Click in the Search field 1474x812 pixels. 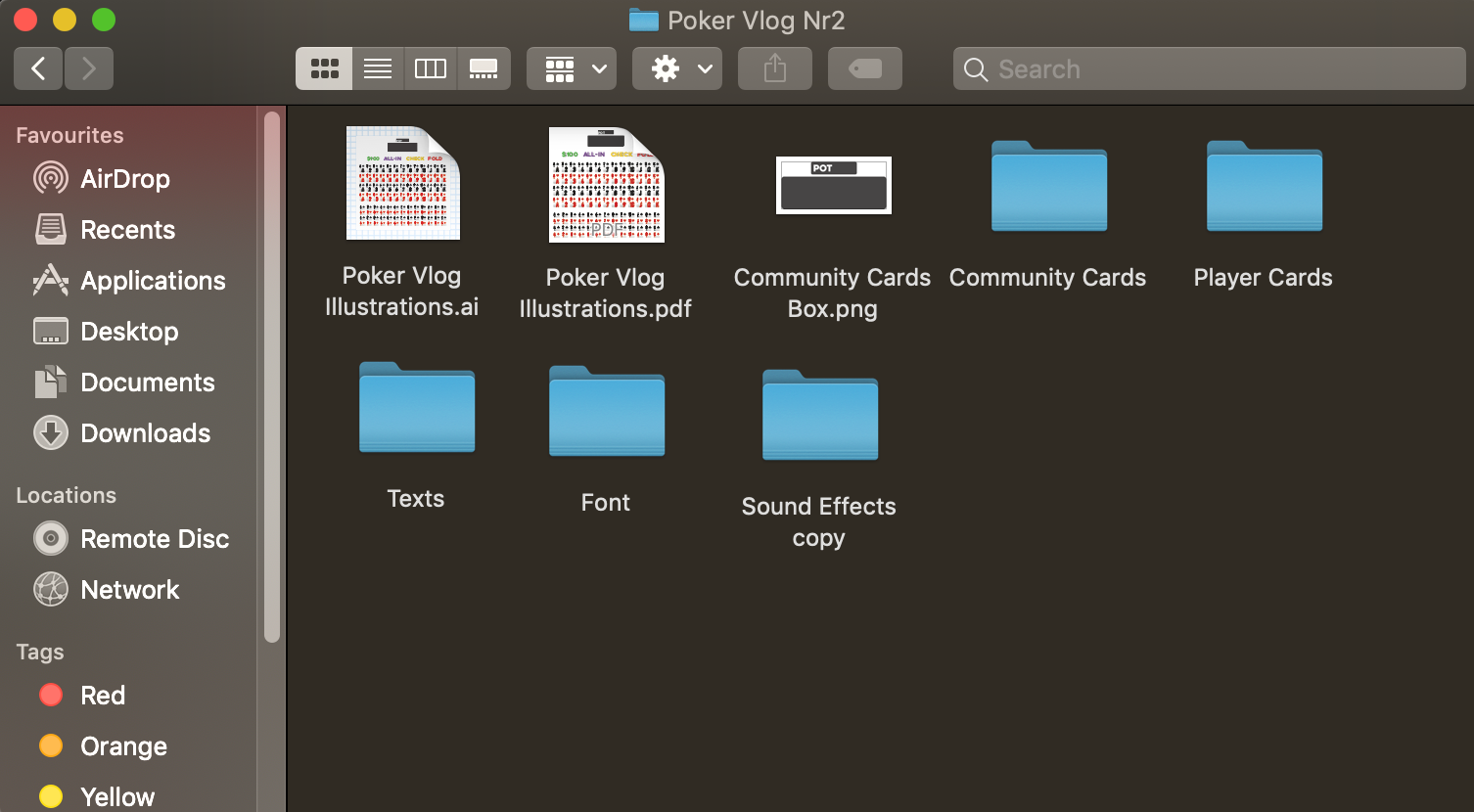1214,69
